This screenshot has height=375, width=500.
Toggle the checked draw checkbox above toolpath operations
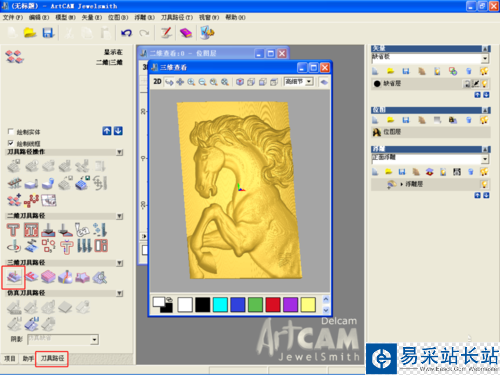pos(11,143)
